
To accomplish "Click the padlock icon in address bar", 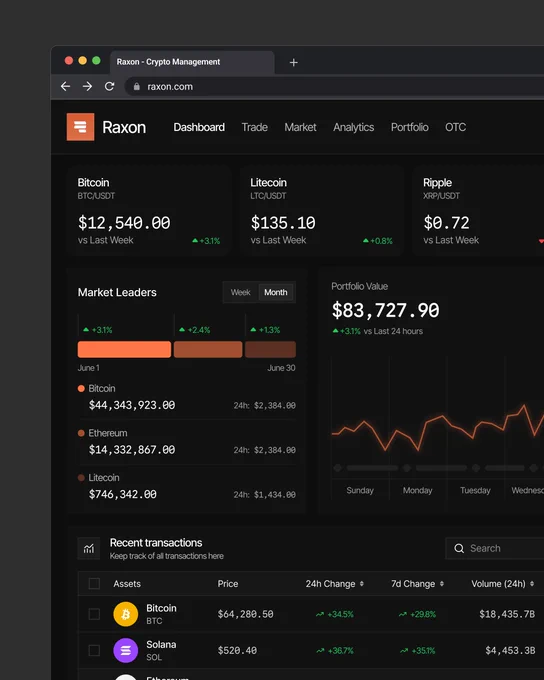I will (137, 87).
